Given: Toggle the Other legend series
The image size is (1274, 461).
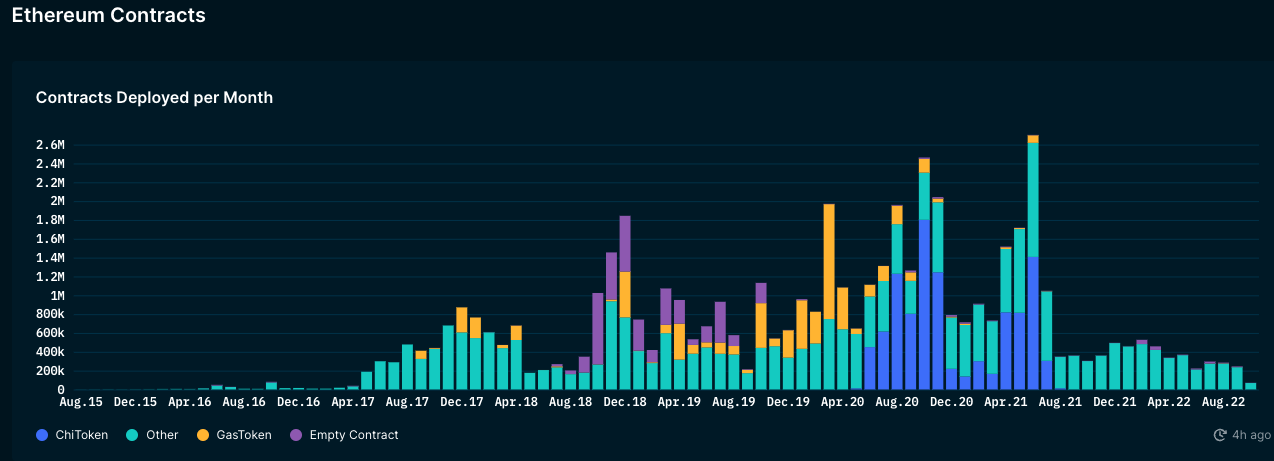Looking at the screenshot, I should tap(150, 435).
